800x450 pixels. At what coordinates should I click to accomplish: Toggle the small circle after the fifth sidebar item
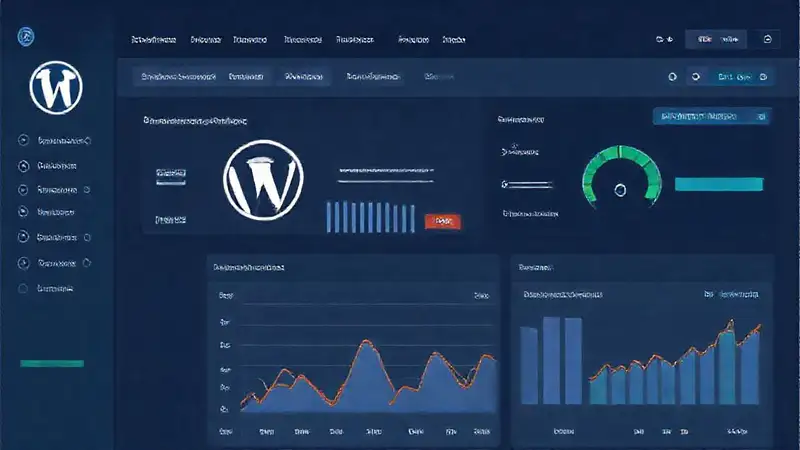(x=87, y=237)
